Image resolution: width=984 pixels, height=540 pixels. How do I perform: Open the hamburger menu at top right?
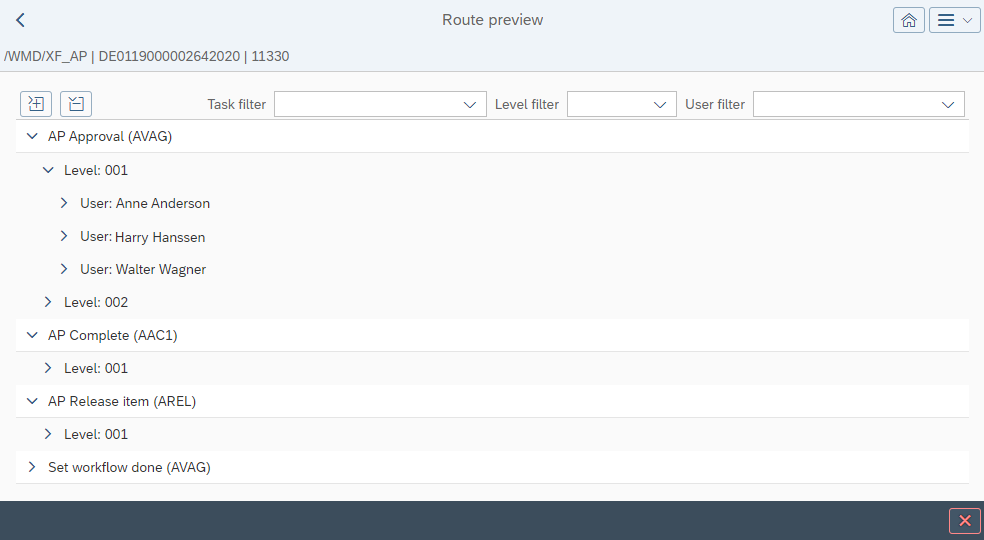tap(954, 20)
